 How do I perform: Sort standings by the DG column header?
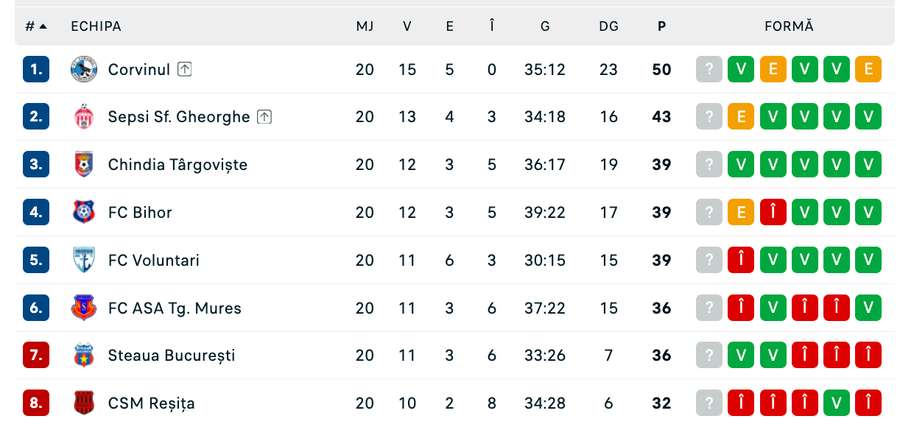(608, 26)
